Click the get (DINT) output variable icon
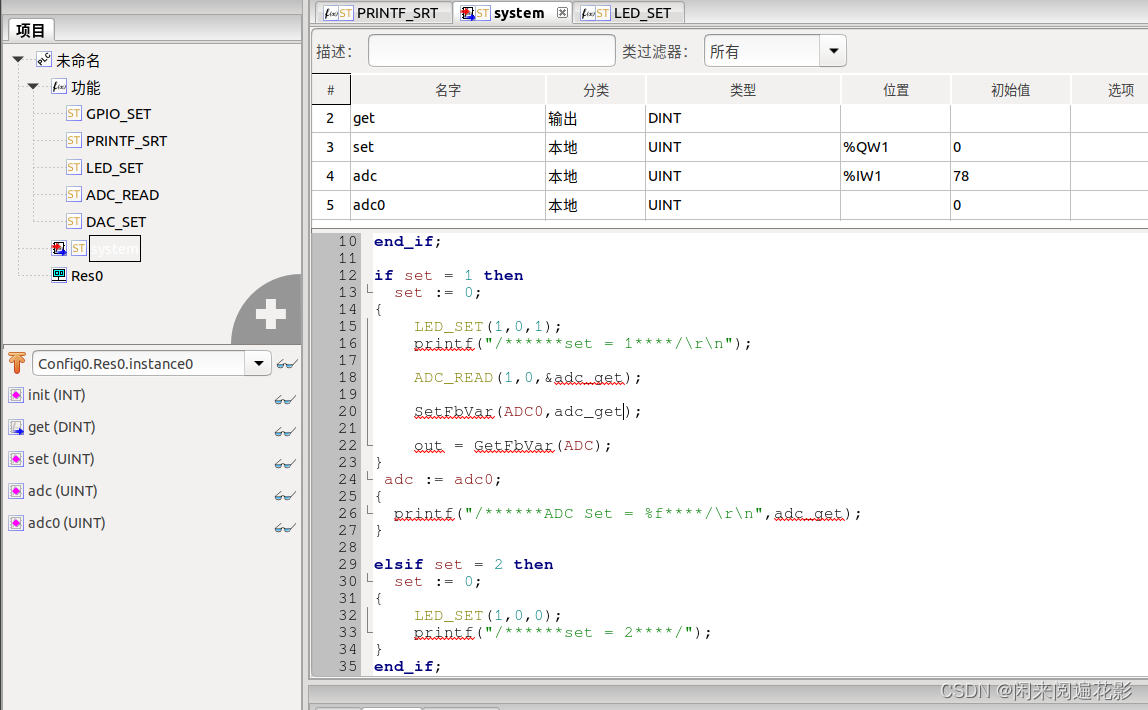Viewport: 1148px width, 710px height. 14,427
